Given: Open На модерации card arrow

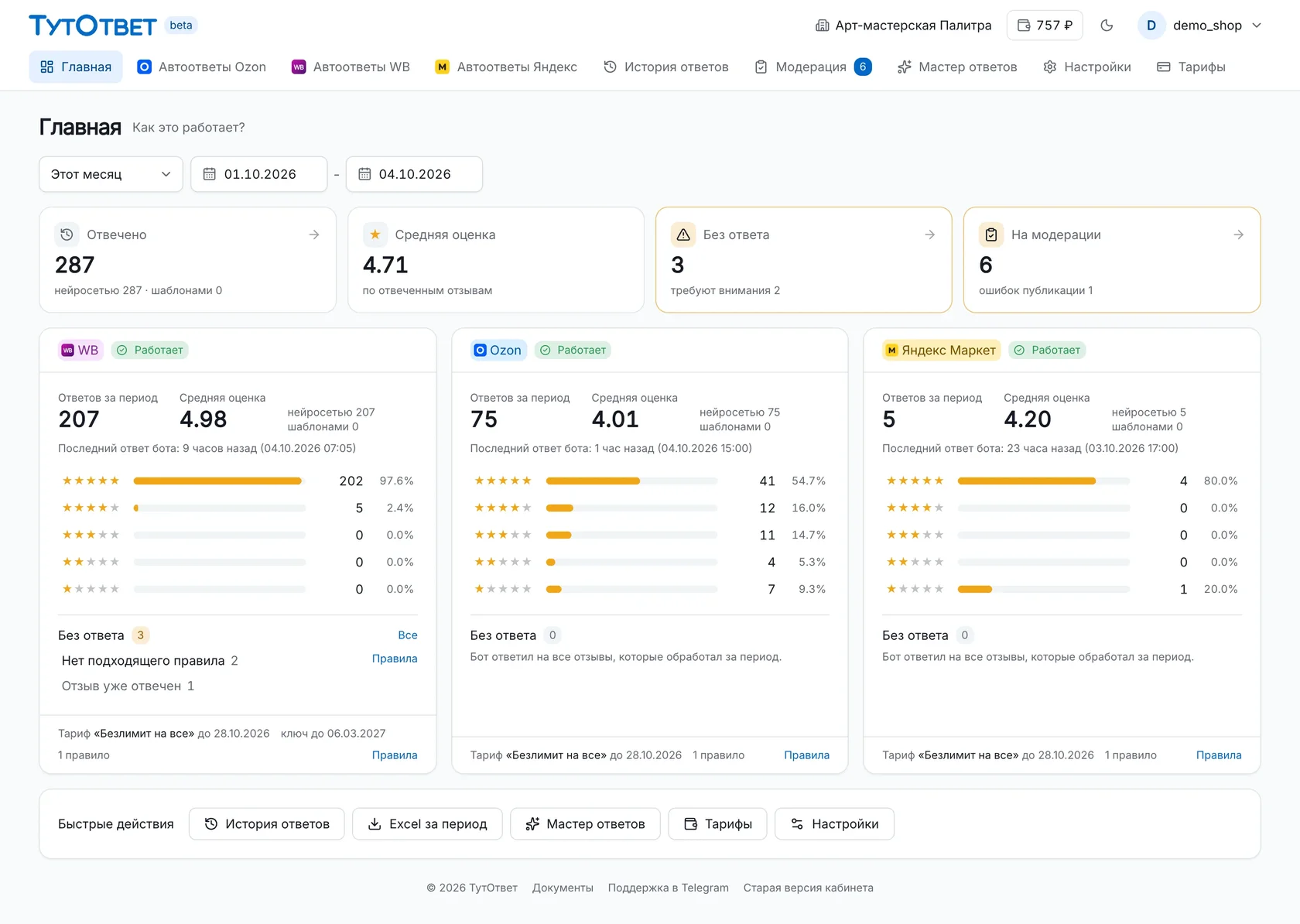Looking at the screenshot, I should pos(1239,234).
